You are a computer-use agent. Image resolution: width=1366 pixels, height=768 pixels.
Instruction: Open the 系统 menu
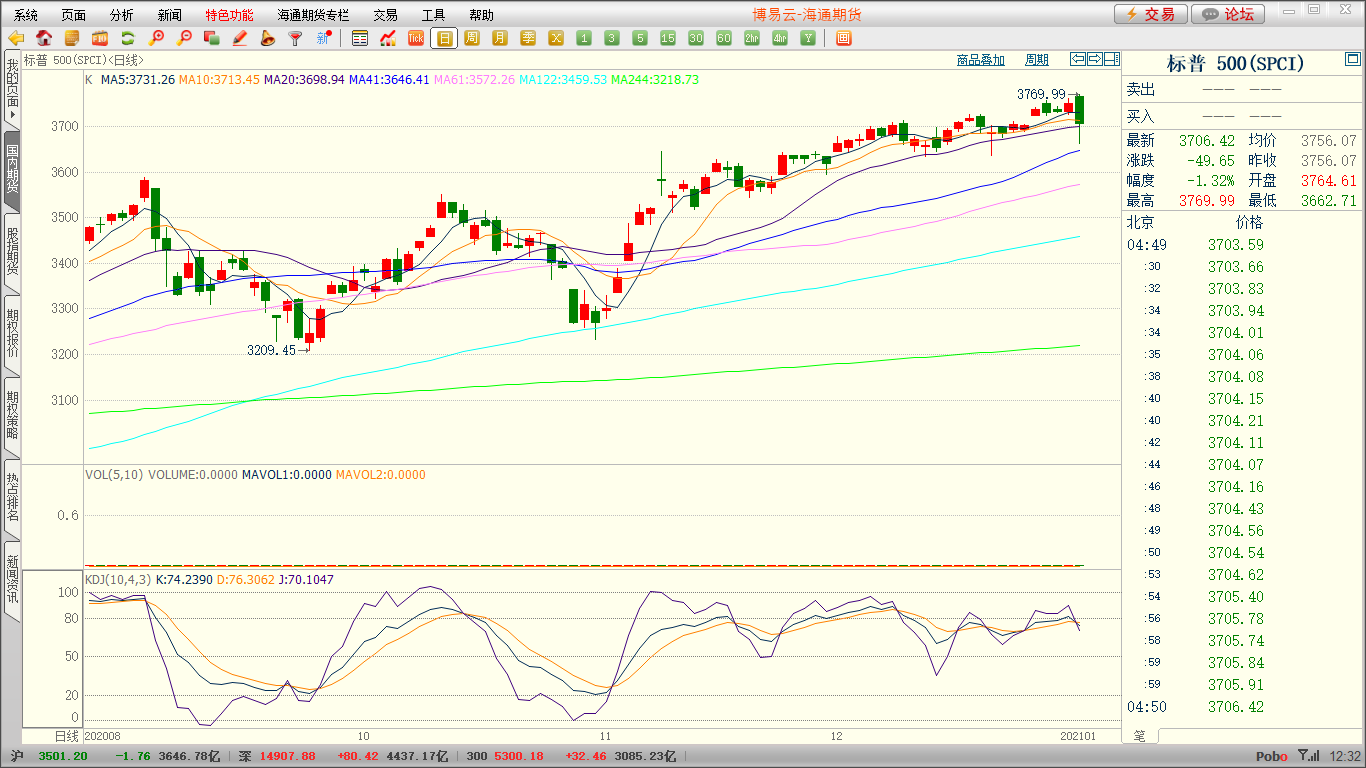click(26, 15)
